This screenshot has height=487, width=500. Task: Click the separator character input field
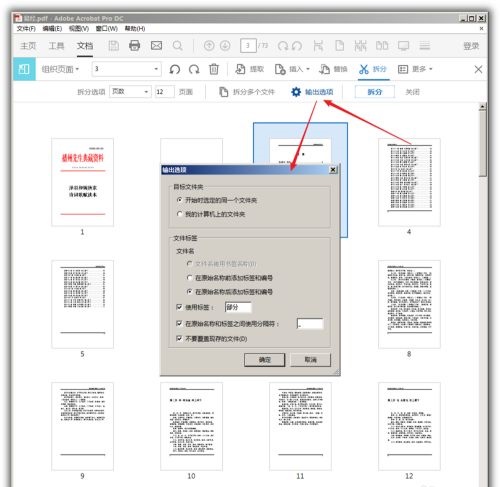310,323
